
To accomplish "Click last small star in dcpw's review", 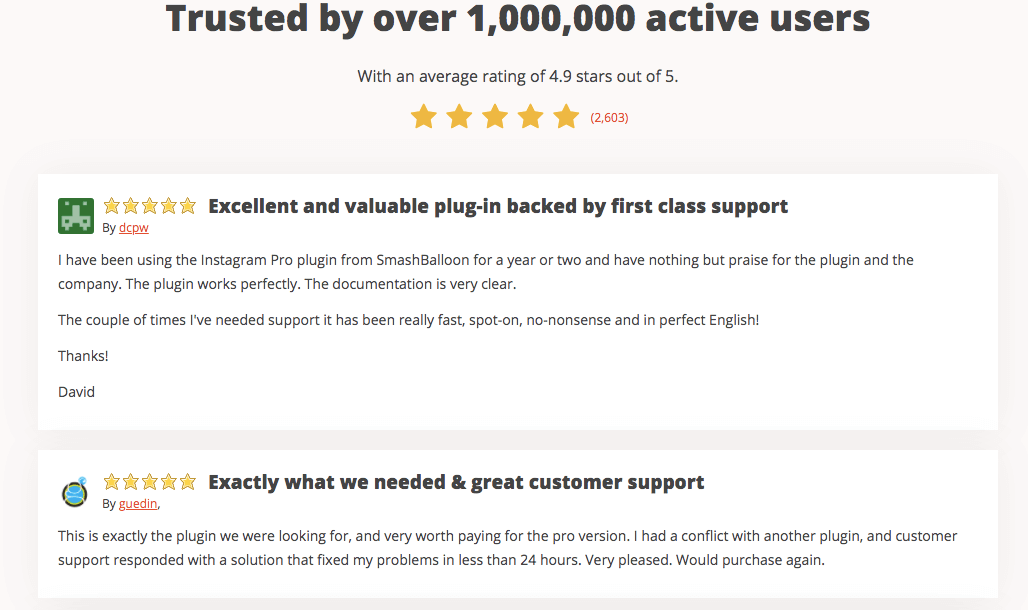I will (188, 206).
